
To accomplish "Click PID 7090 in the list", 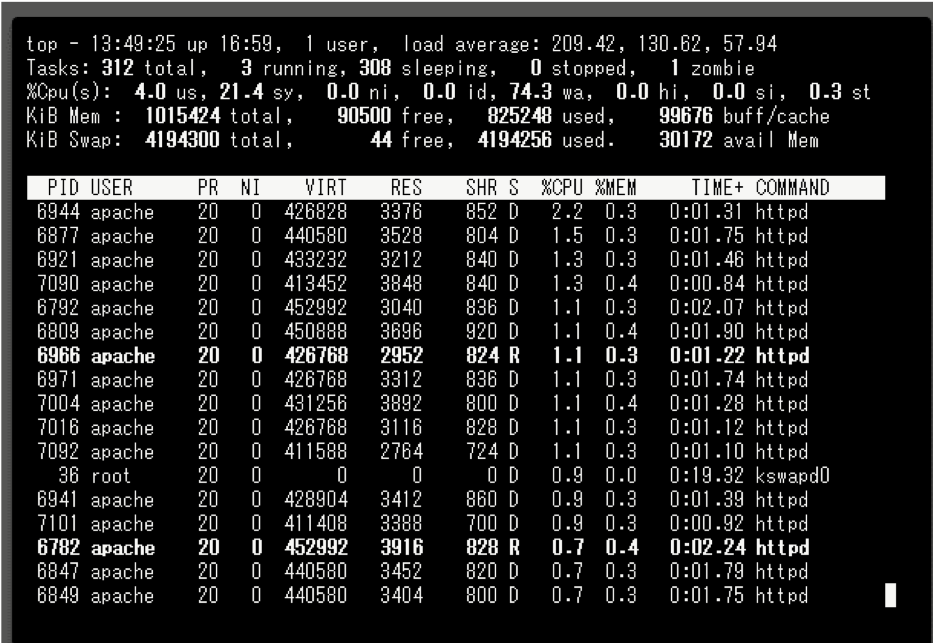I will click(x=58, y=284).
